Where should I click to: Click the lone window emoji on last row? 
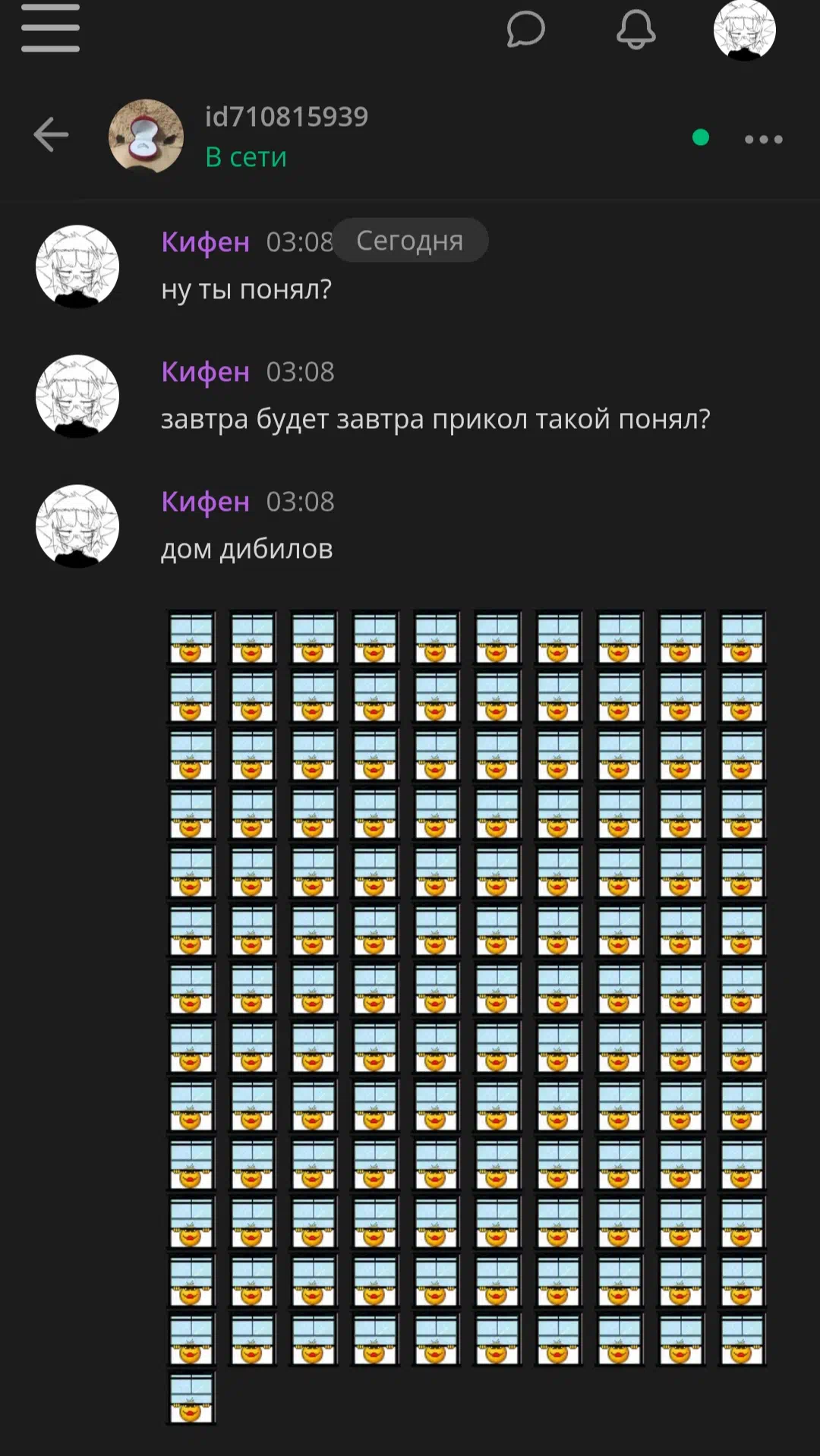[x=191, y=1397]
